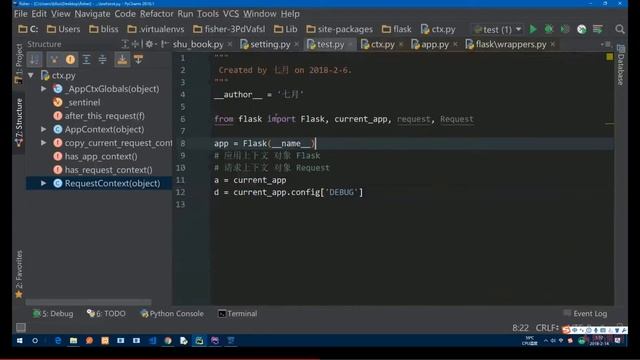This screenshot has height=360, width=640.
Task: Click the tool windows quick-access icon
Action: (x=20, y=327)
